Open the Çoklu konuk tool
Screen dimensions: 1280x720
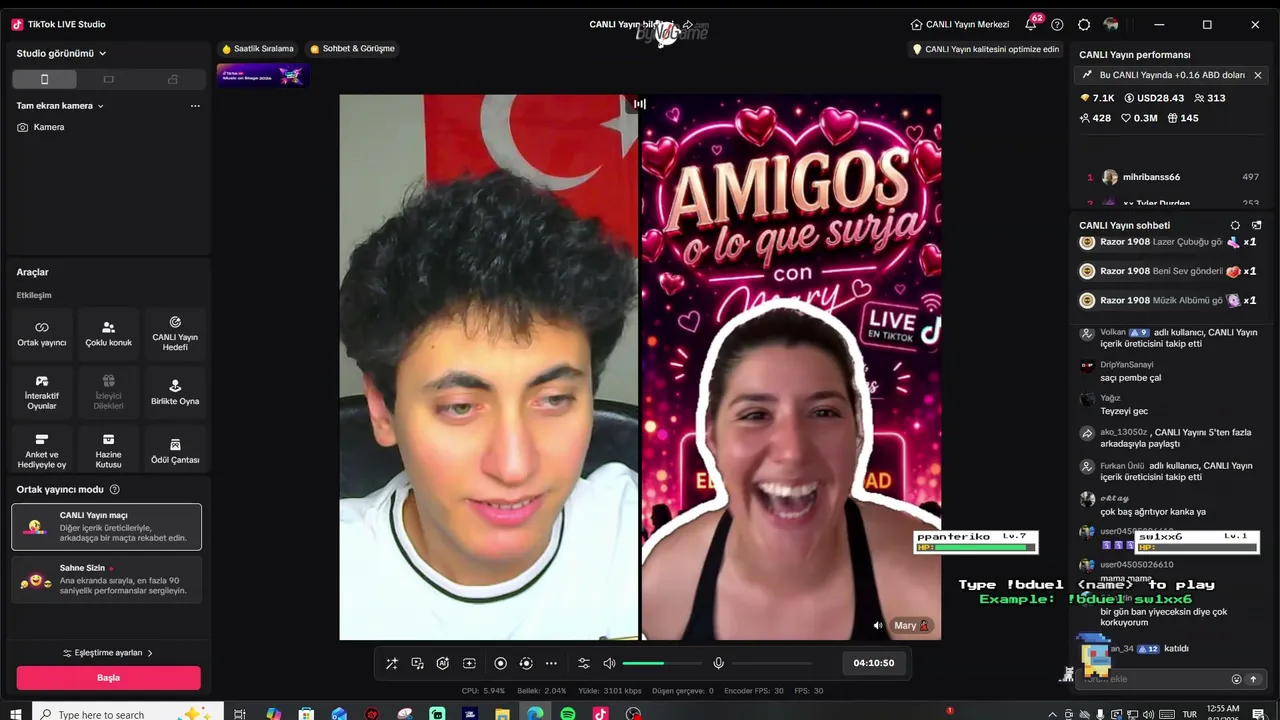tap(108, 334)
